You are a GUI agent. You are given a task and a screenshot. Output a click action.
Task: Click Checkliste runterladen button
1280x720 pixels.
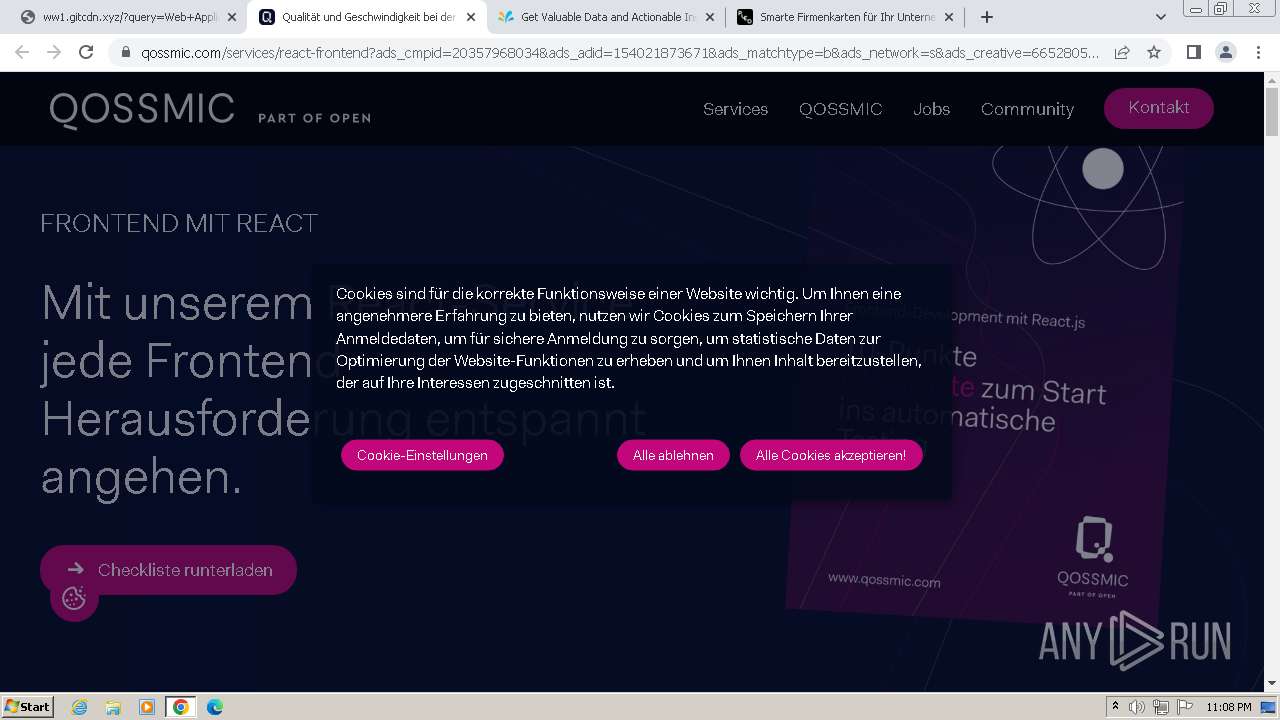[168, 570]
